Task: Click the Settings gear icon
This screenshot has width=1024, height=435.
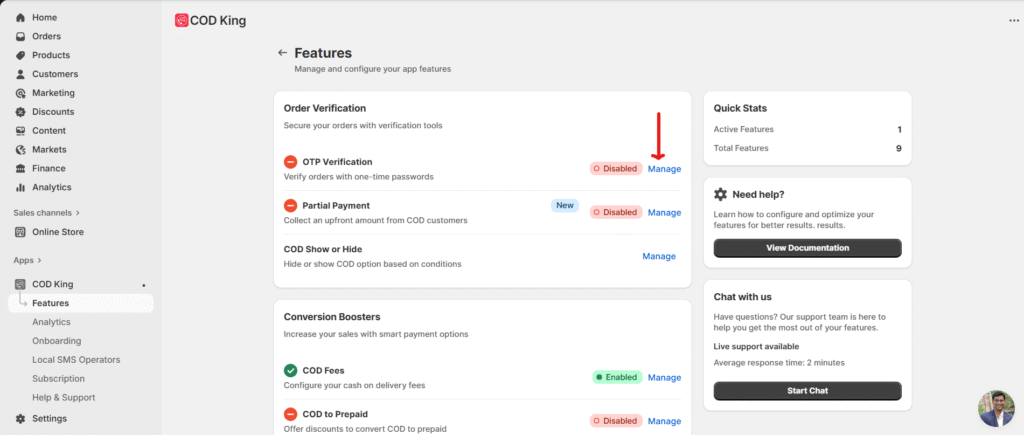Action: [x=21, y=419]
